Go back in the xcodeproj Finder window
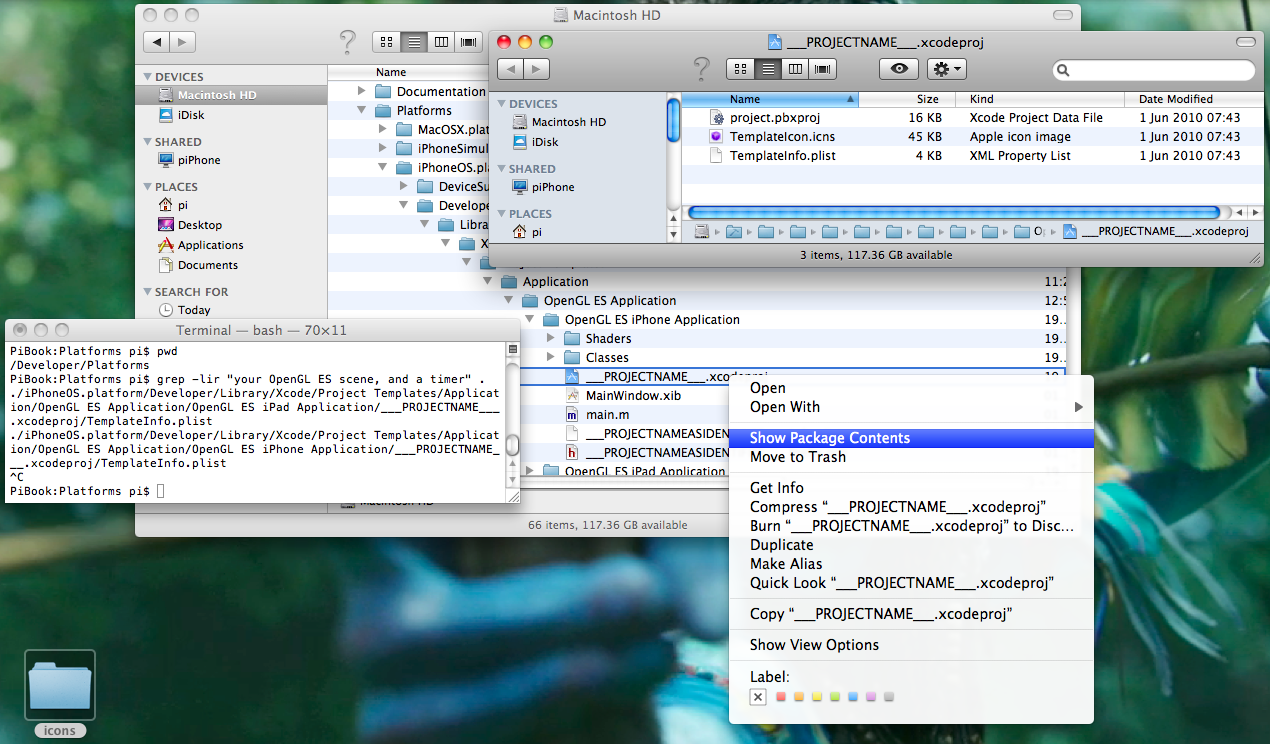This screenshot has width=1270, height=744. (510, 69)
